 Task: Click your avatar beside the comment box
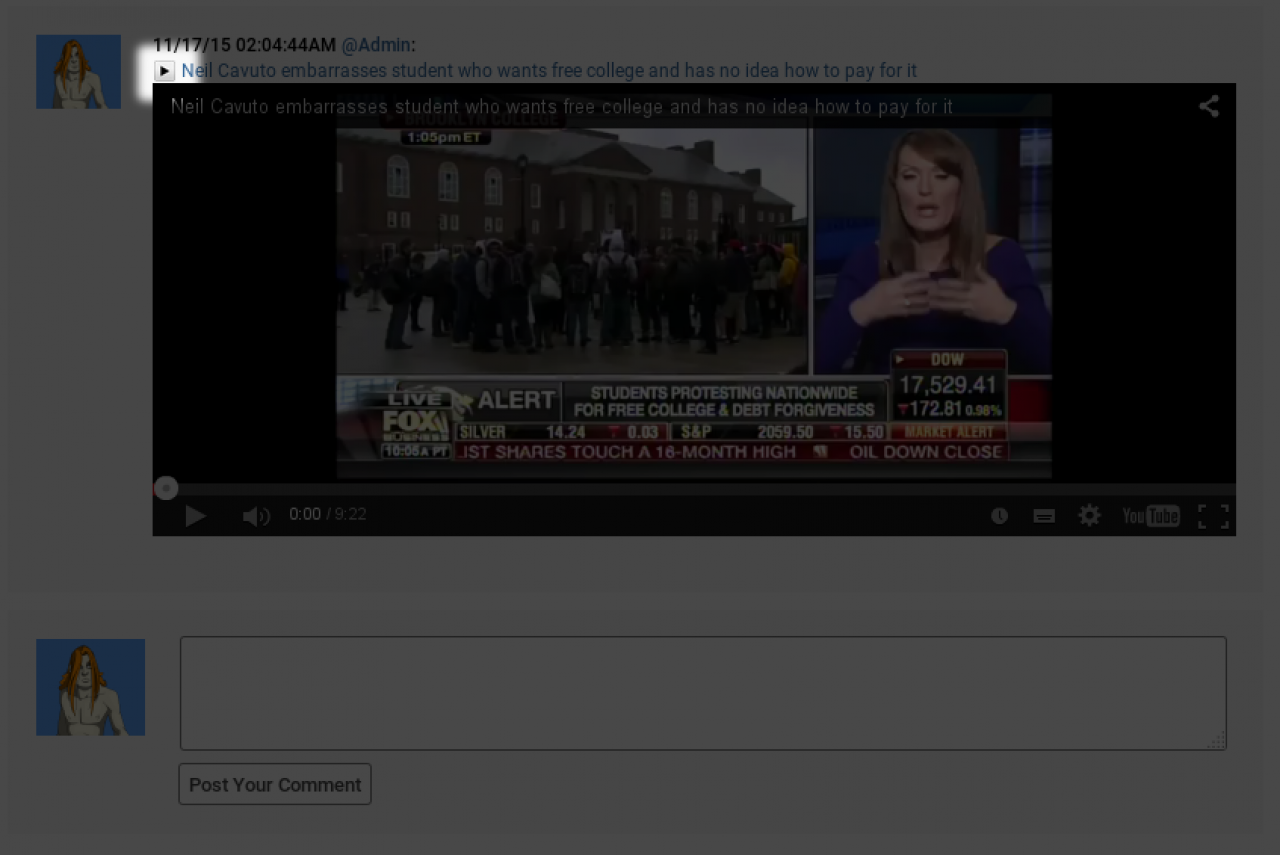[x=90, y=688]
